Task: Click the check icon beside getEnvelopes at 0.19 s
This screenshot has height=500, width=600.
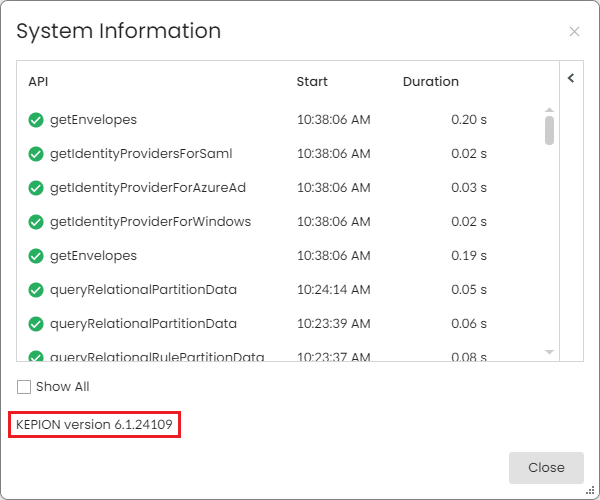Action: pos(36,256)
